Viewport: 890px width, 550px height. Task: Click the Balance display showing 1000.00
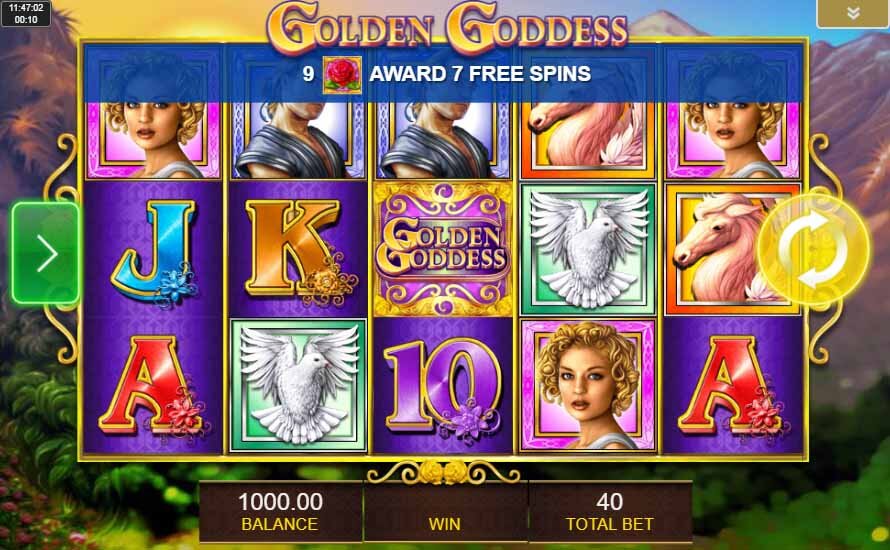(x=280, y=512)
